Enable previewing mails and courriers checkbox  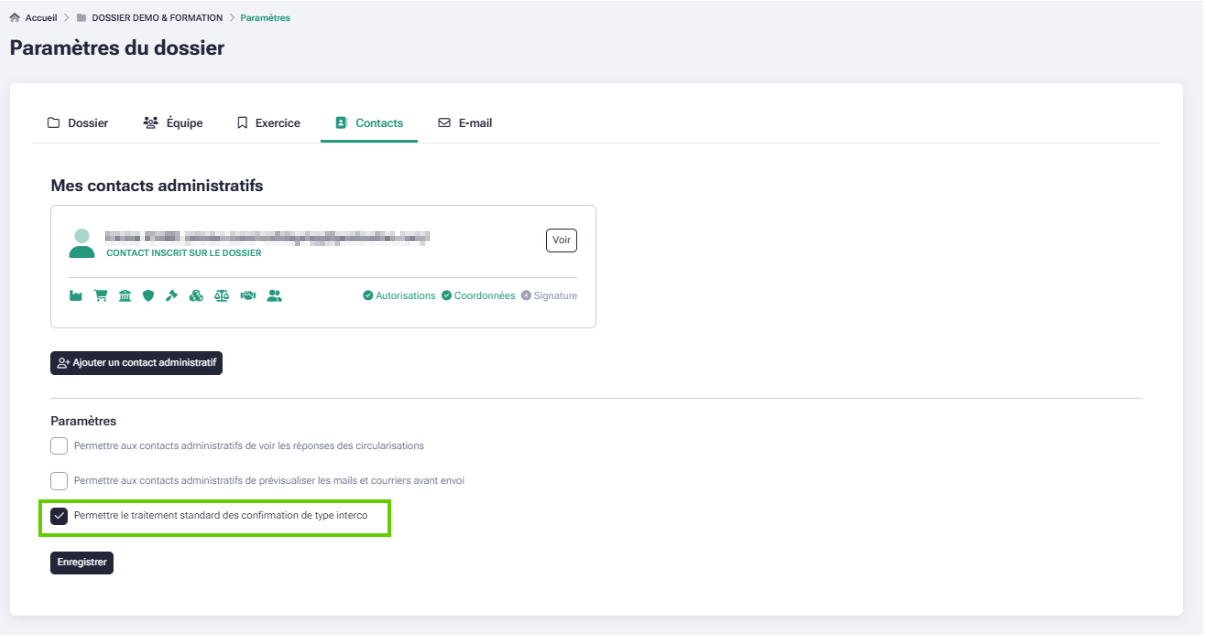coord(59,481)
